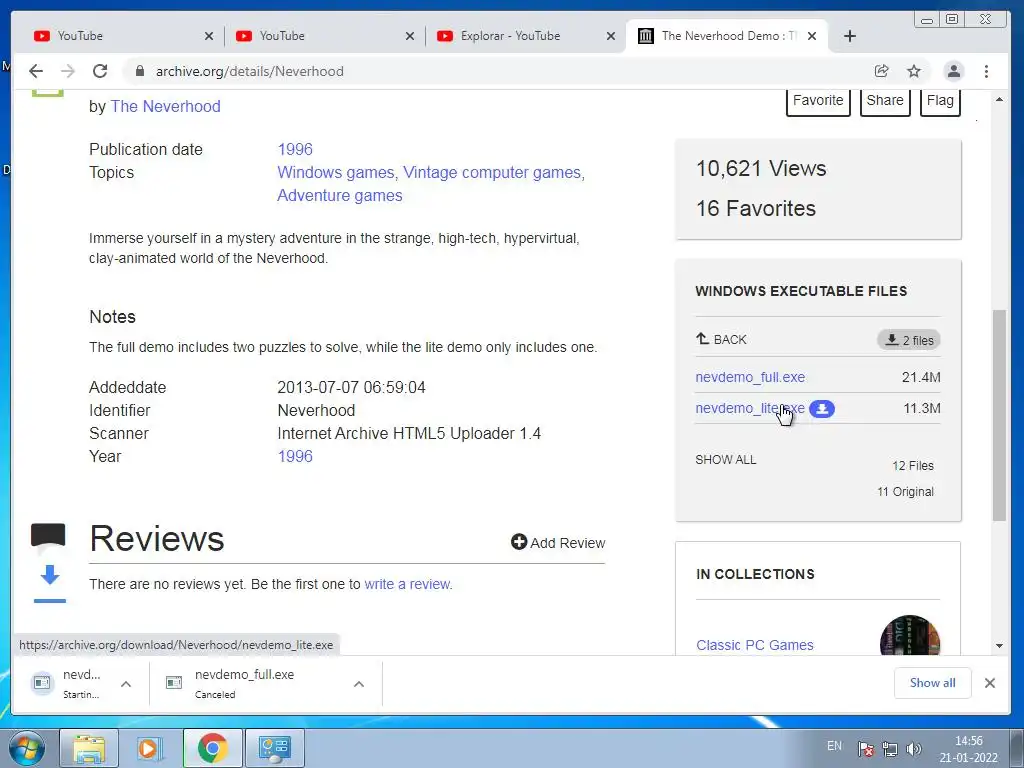Click Add Review

(x=558, y=543)
